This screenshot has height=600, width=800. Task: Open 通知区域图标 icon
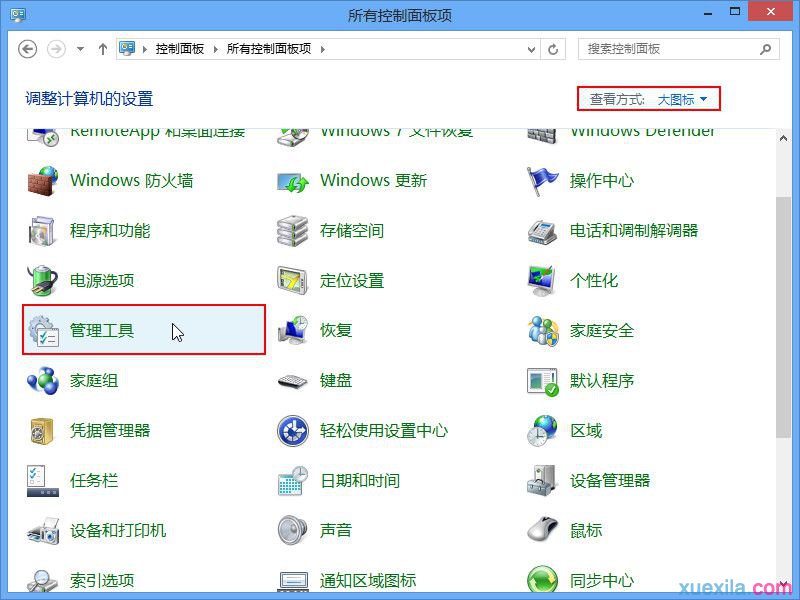click(x=293, y=582)
